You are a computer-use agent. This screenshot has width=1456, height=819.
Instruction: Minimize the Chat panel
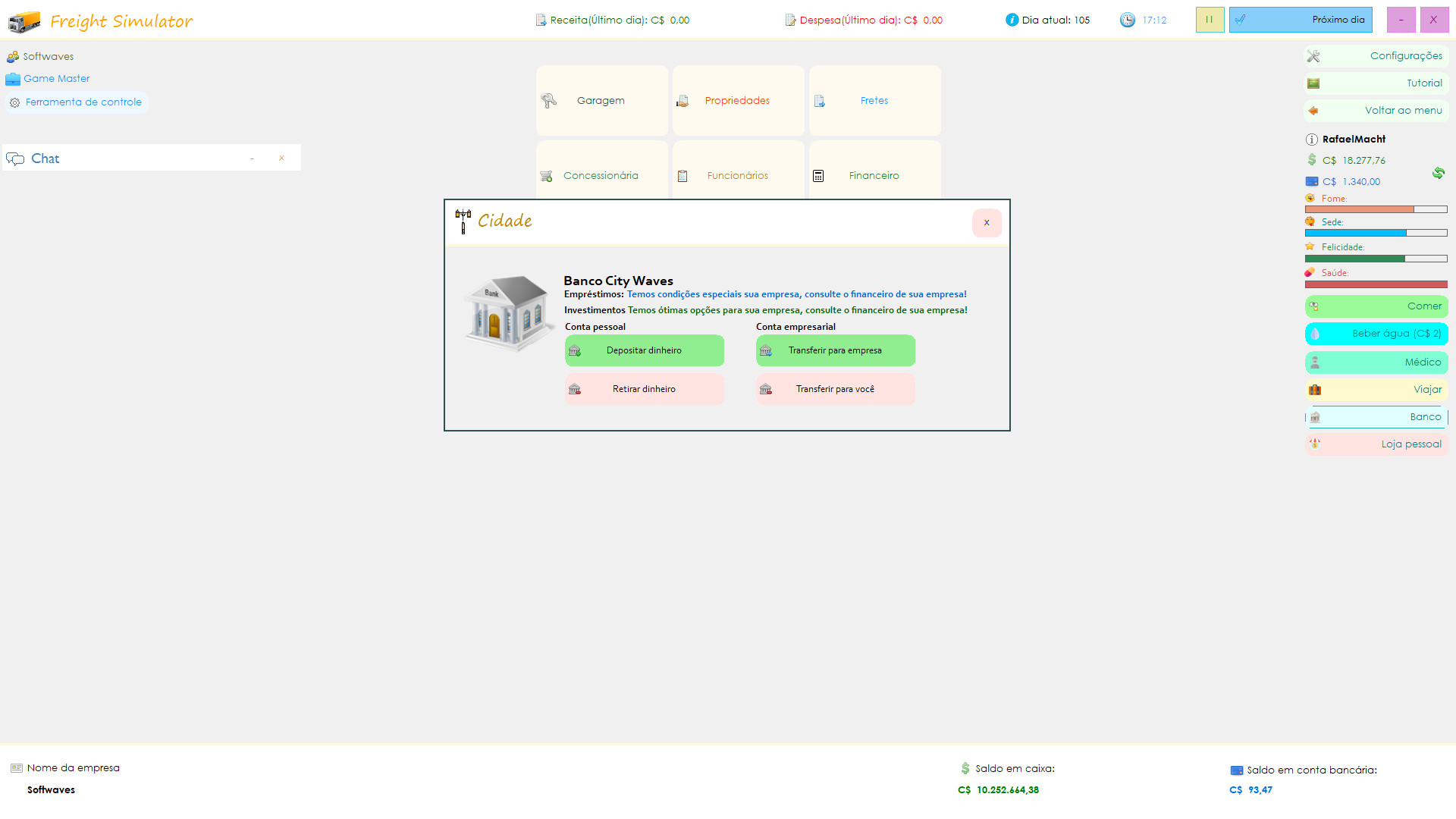pos(253,158)
